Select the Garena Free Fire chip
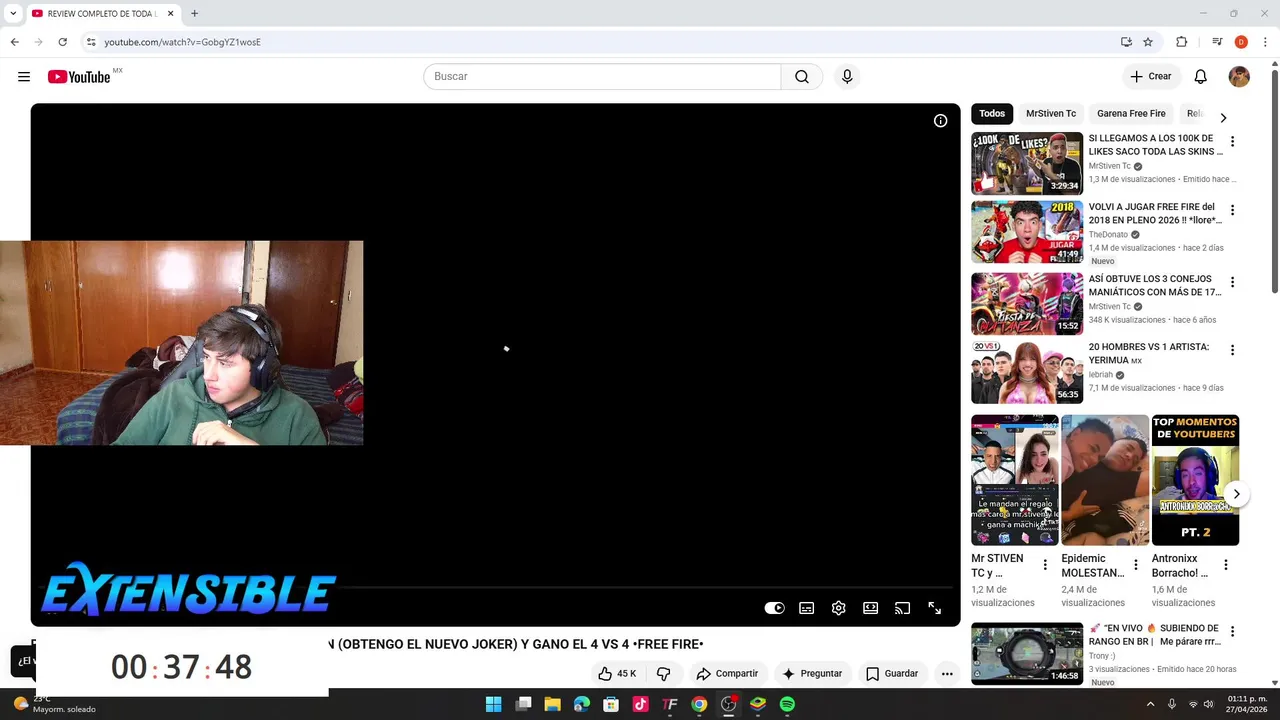 tap(1131, 114)
